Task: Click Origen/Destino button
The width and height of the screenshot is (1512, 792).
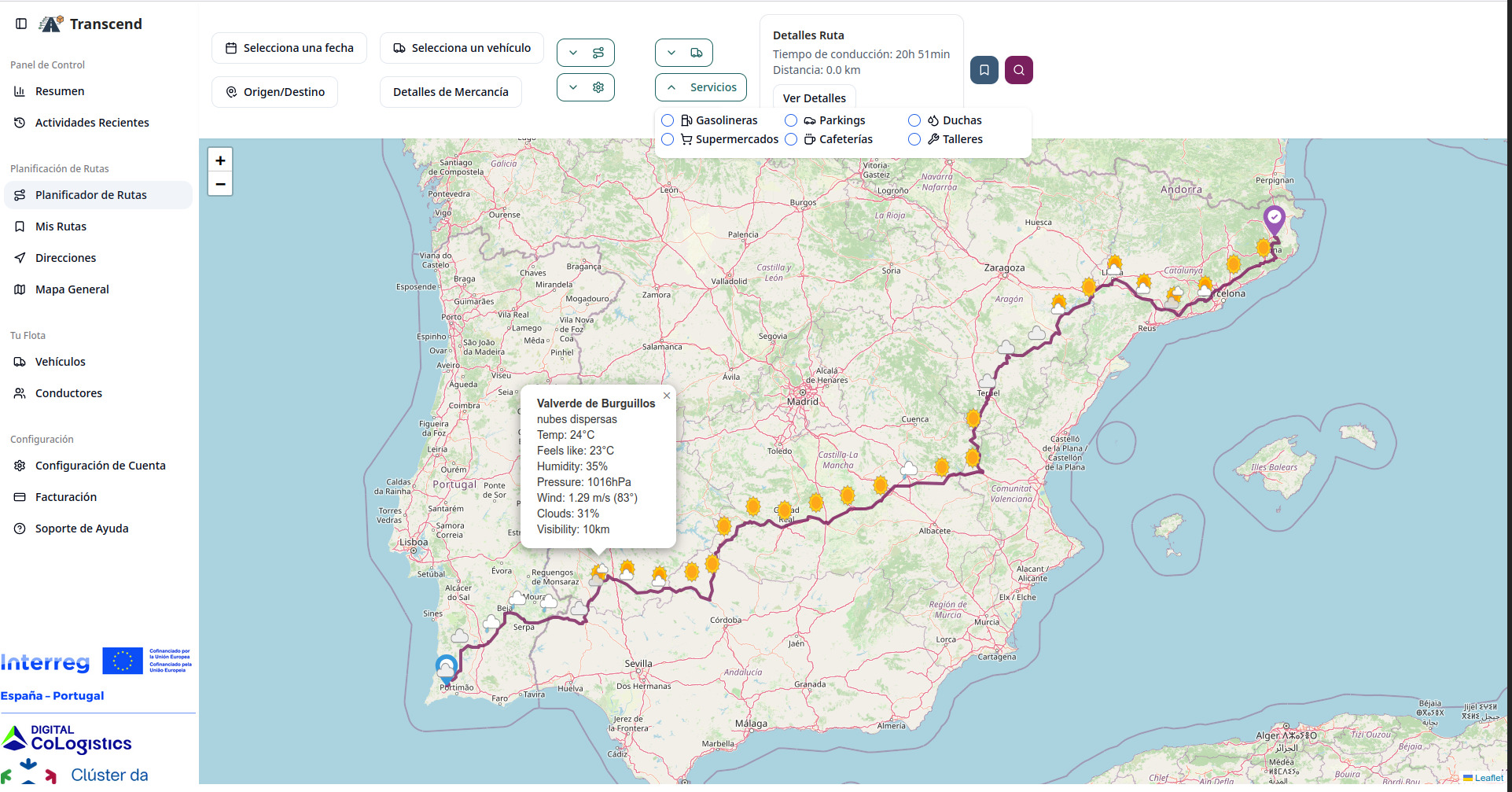Action: point(274,92)
